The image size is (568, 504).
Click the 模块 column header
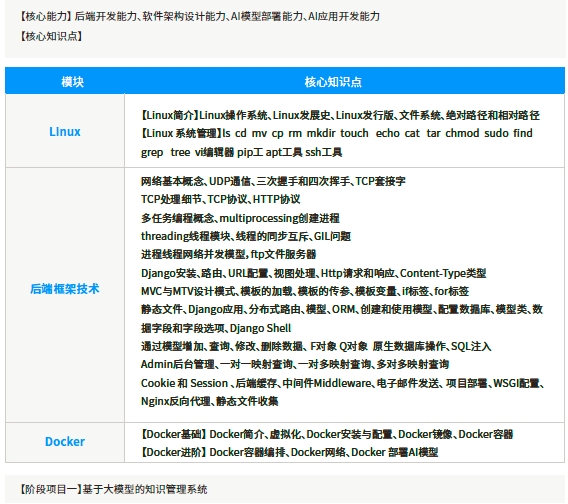click(x=72, y=82)
